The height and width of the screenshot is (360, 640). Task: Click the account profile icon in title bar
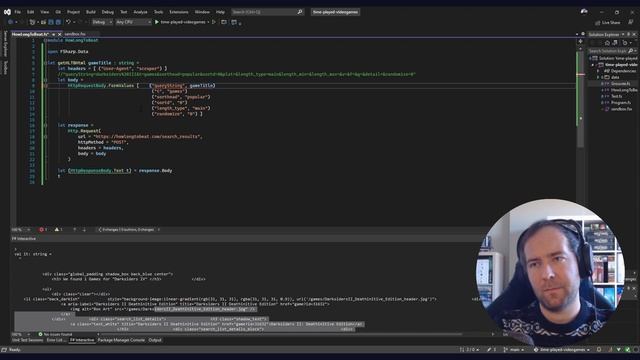(x=584, y=11)
